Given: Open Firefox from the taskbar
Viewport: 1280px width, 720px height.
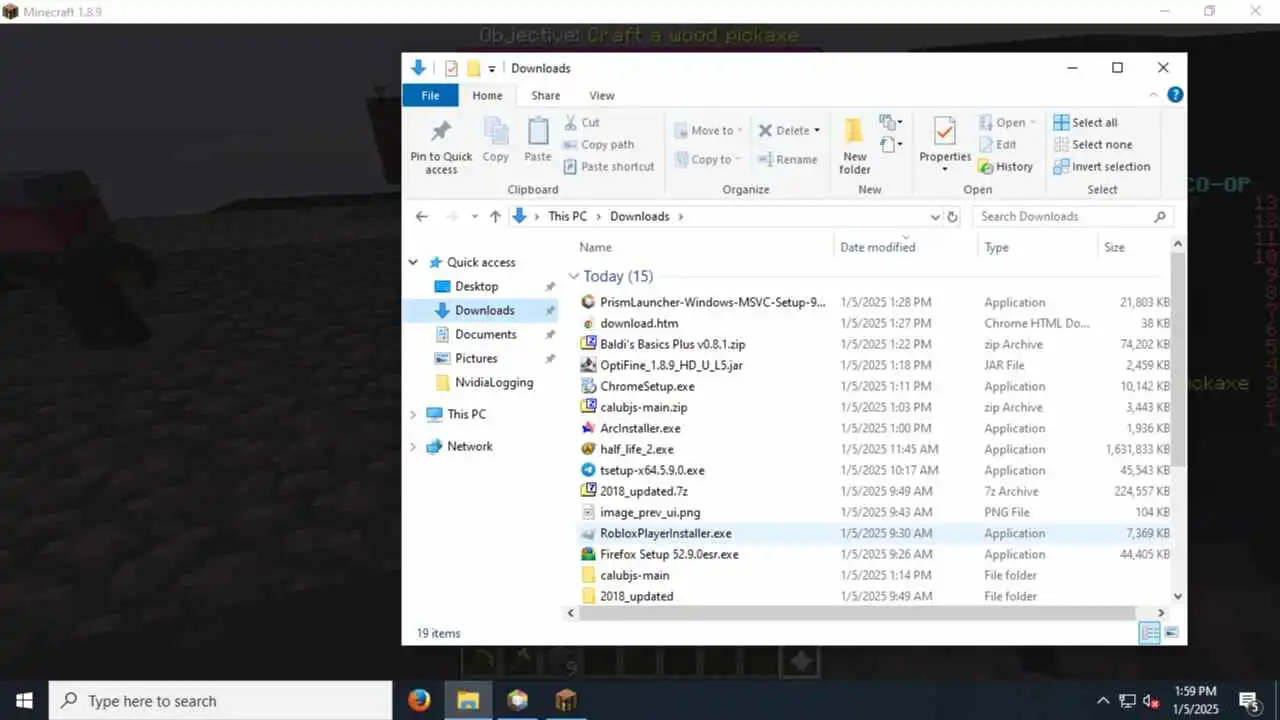Looking at the screenshot, I should point(419,700).
